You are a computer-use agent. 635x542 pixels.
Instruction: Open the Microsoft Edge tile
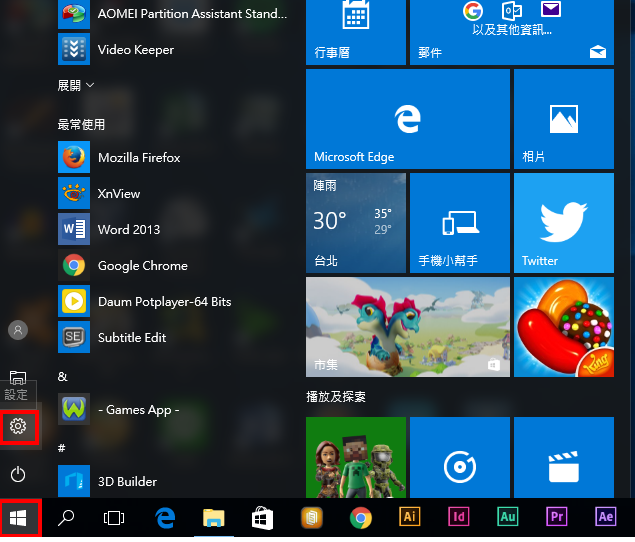[408, 119]
